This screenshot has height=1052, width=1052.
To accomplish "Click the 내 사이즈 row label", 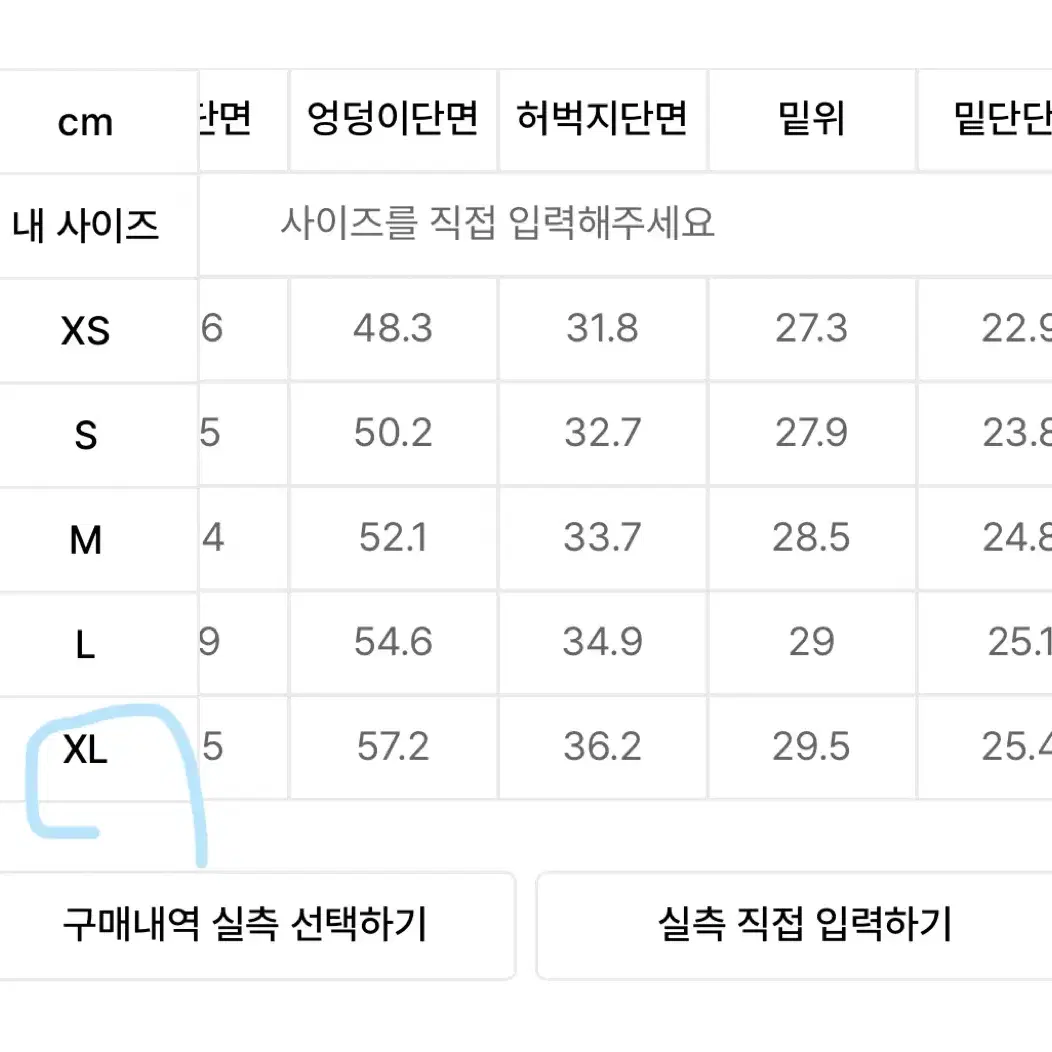I will click(x=85, y=225).
